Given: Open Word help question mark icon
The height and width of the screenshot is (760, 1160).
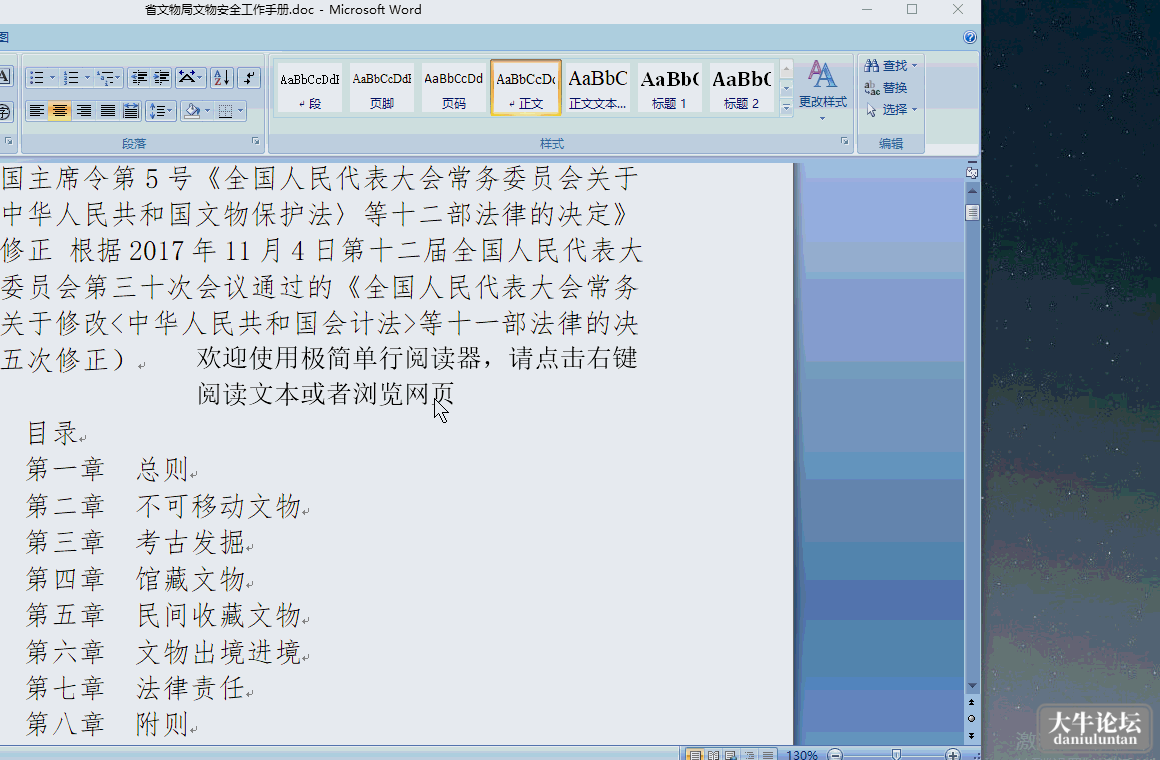Looking at the screenshot, I should coord(970,37).
